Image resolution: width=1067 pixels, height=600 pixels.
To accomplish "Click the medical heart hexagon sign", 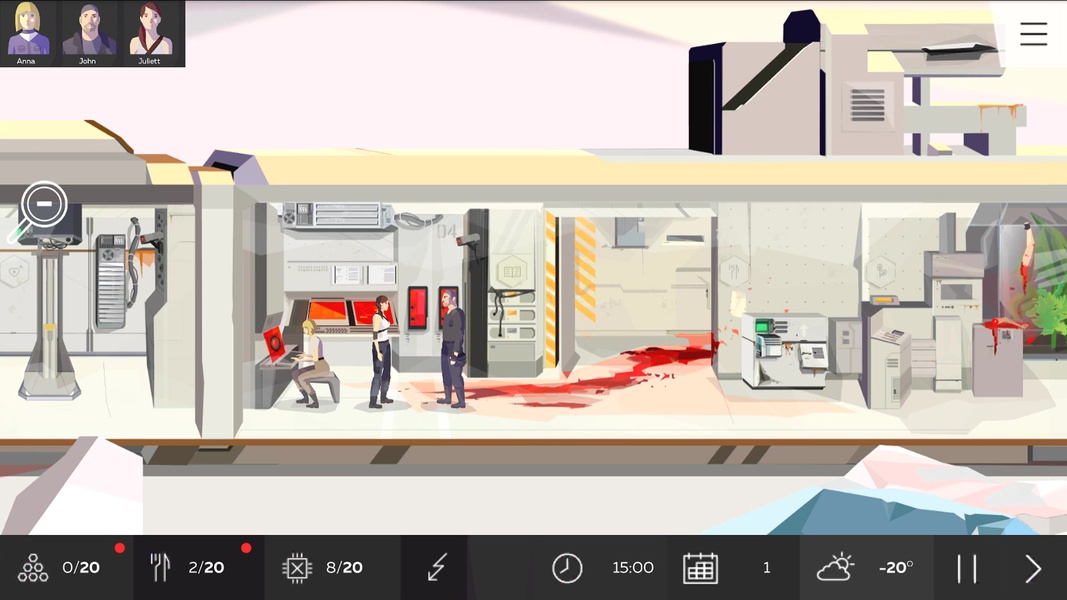I will (14, 272).
